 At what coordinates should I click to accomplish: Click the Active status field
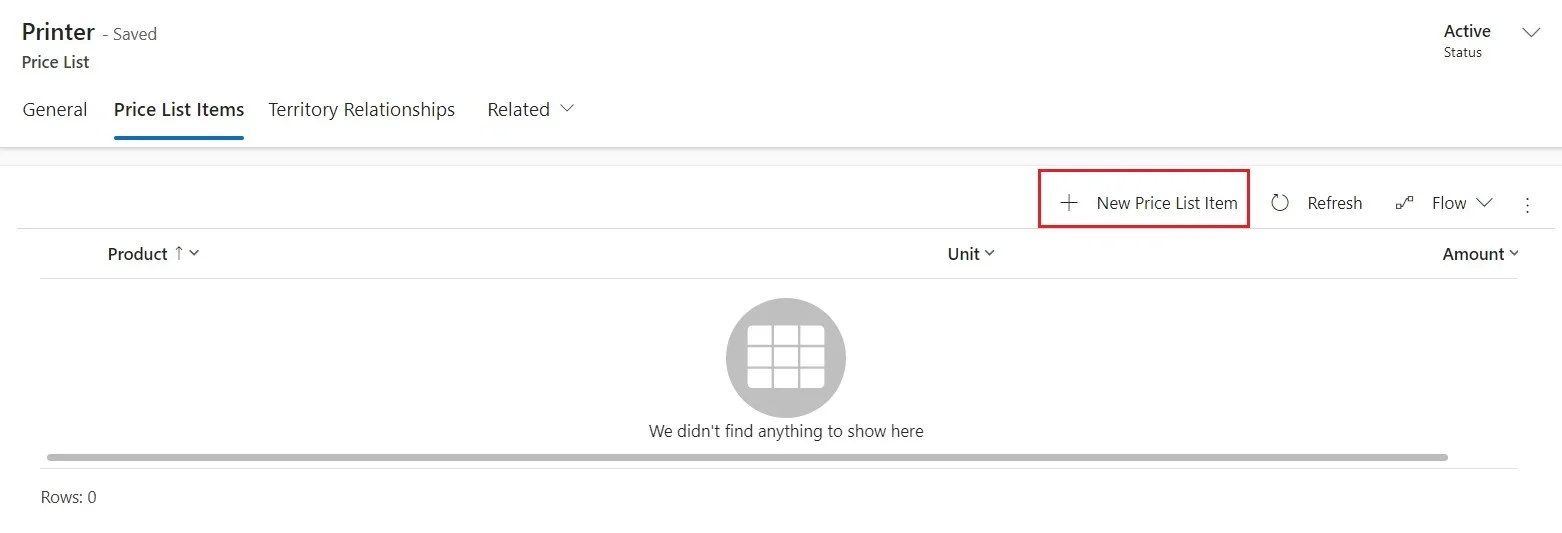coord(1467,40)
